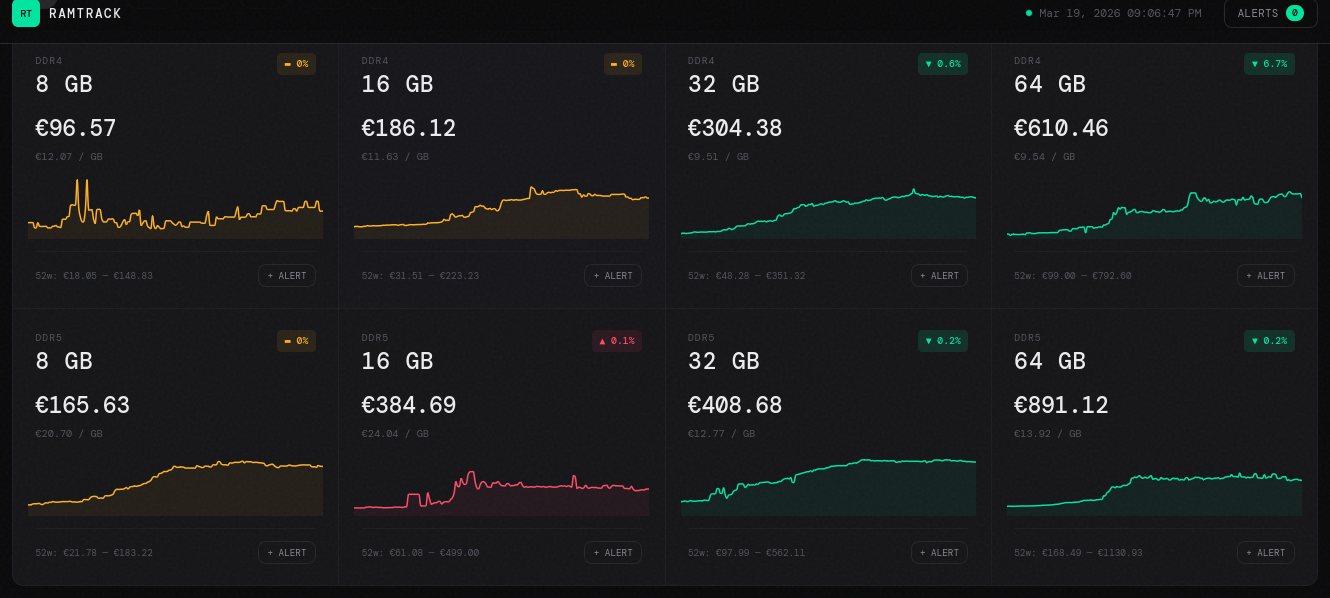Viewport: 1330px width, 598px height.
Task: Add alert for DDR4 64 GB
Action: point(1265,276)
